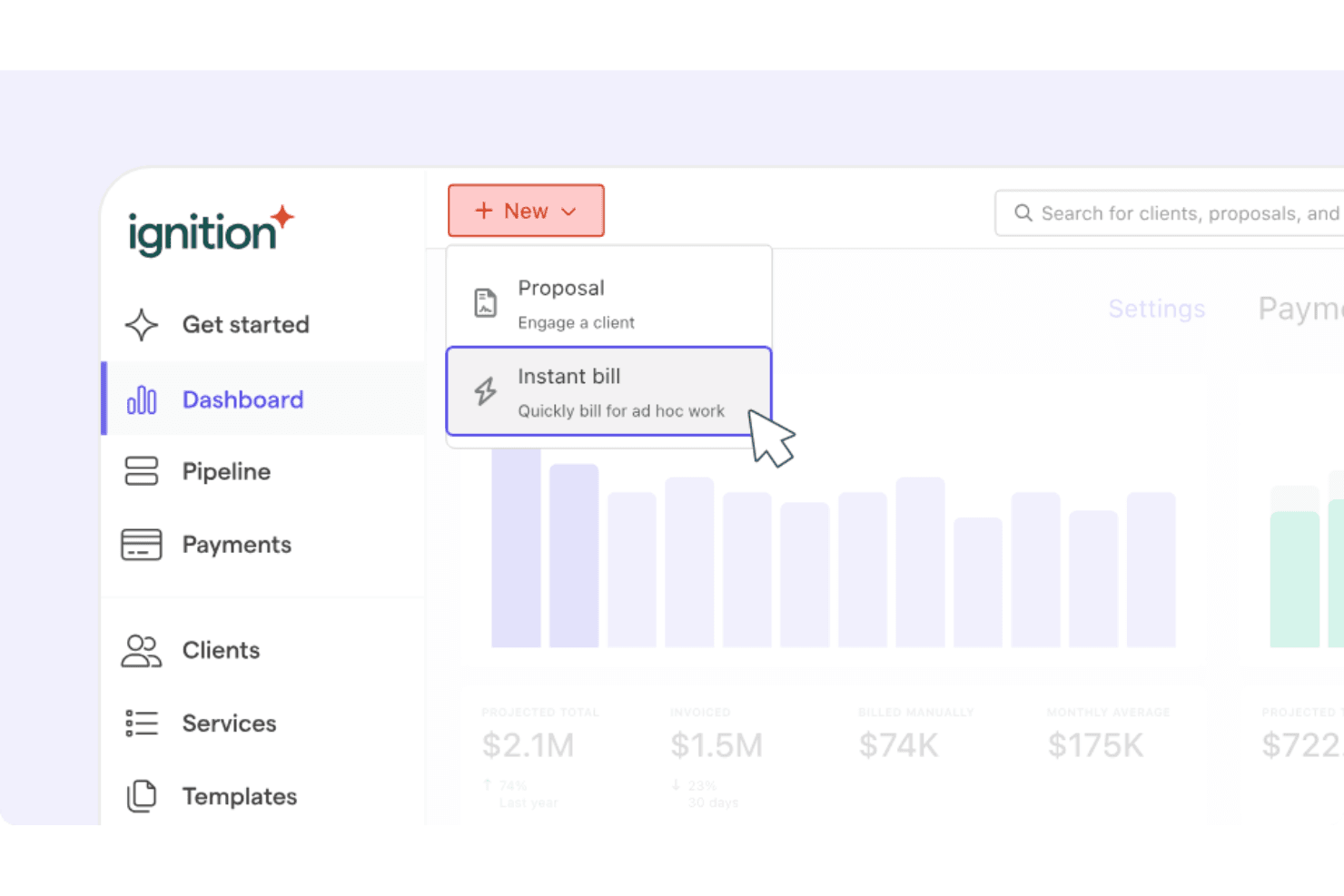The width and height of the screenshot is (1344, 896).
Task: Click the Services list icon
Action: click(142, 724)
